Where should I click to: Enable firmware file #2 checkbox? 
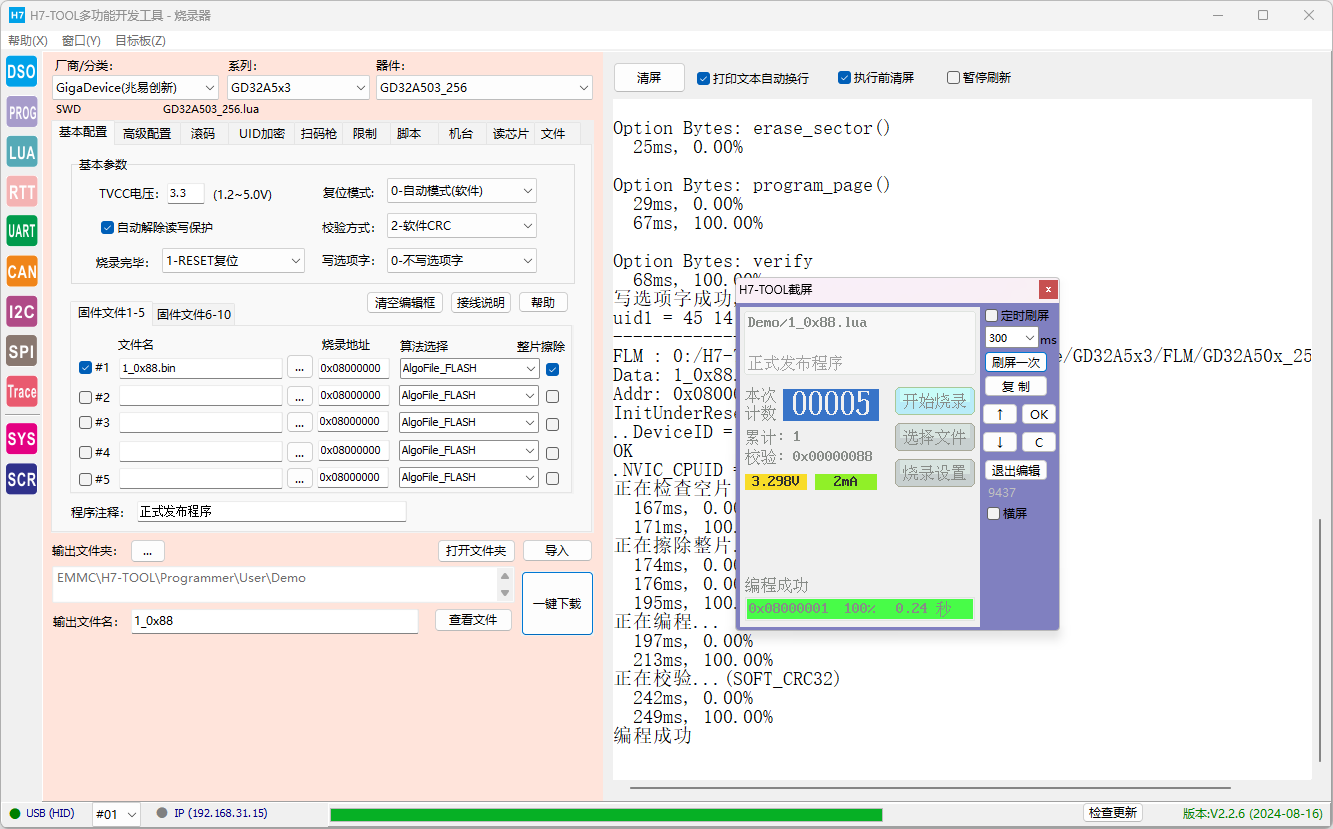pos(85,396)
